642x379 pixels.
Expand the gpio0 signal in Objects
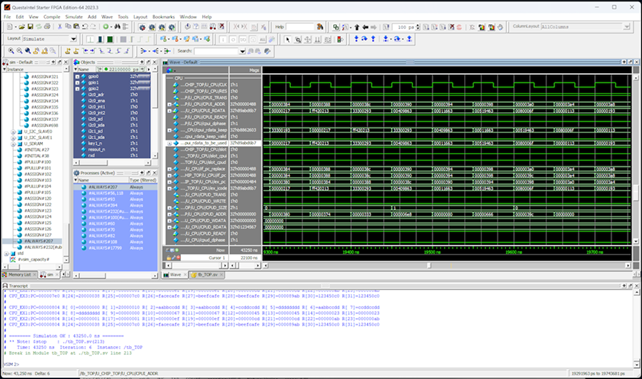pyautogui.click(x=77, y=77)
